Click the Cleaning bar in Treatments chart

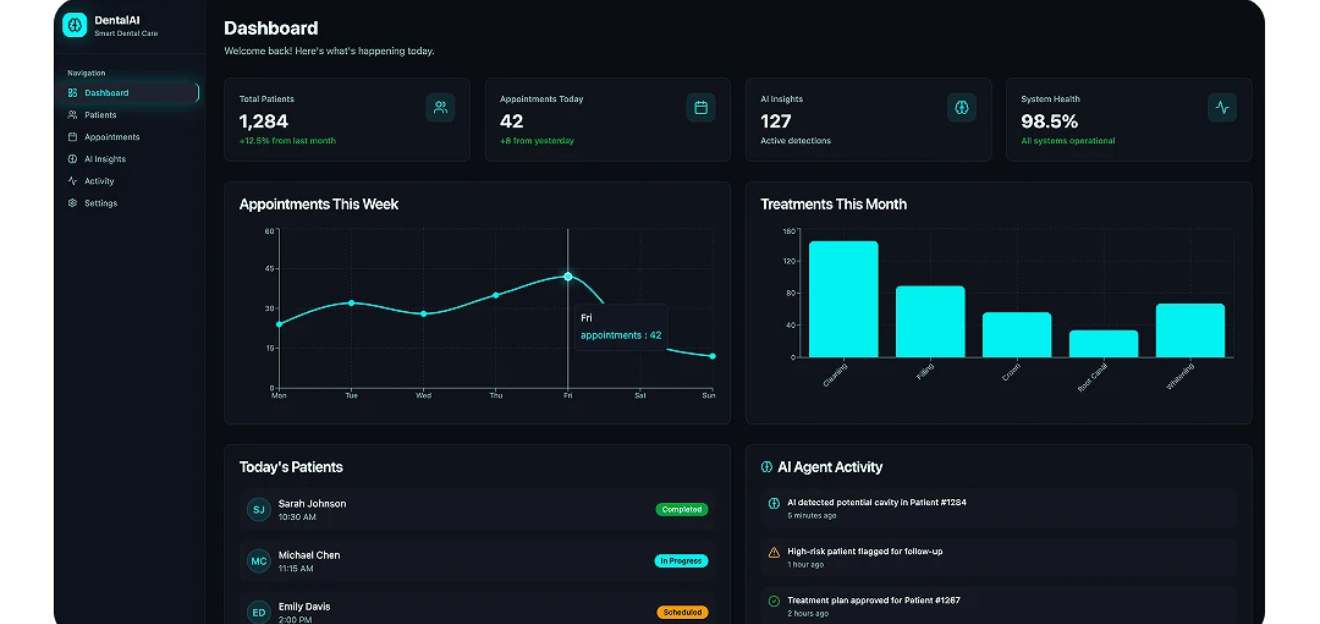point(843,299)
